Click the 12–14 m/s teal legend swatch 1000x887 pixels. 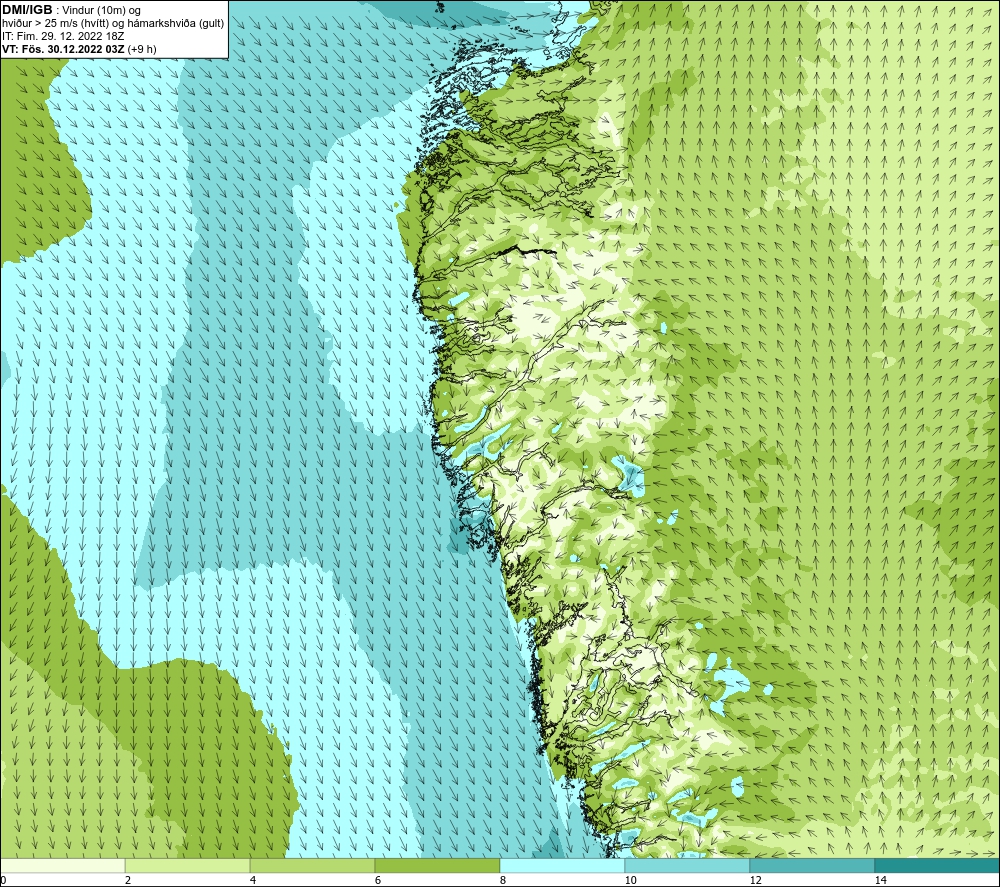[x=812, y=866]
